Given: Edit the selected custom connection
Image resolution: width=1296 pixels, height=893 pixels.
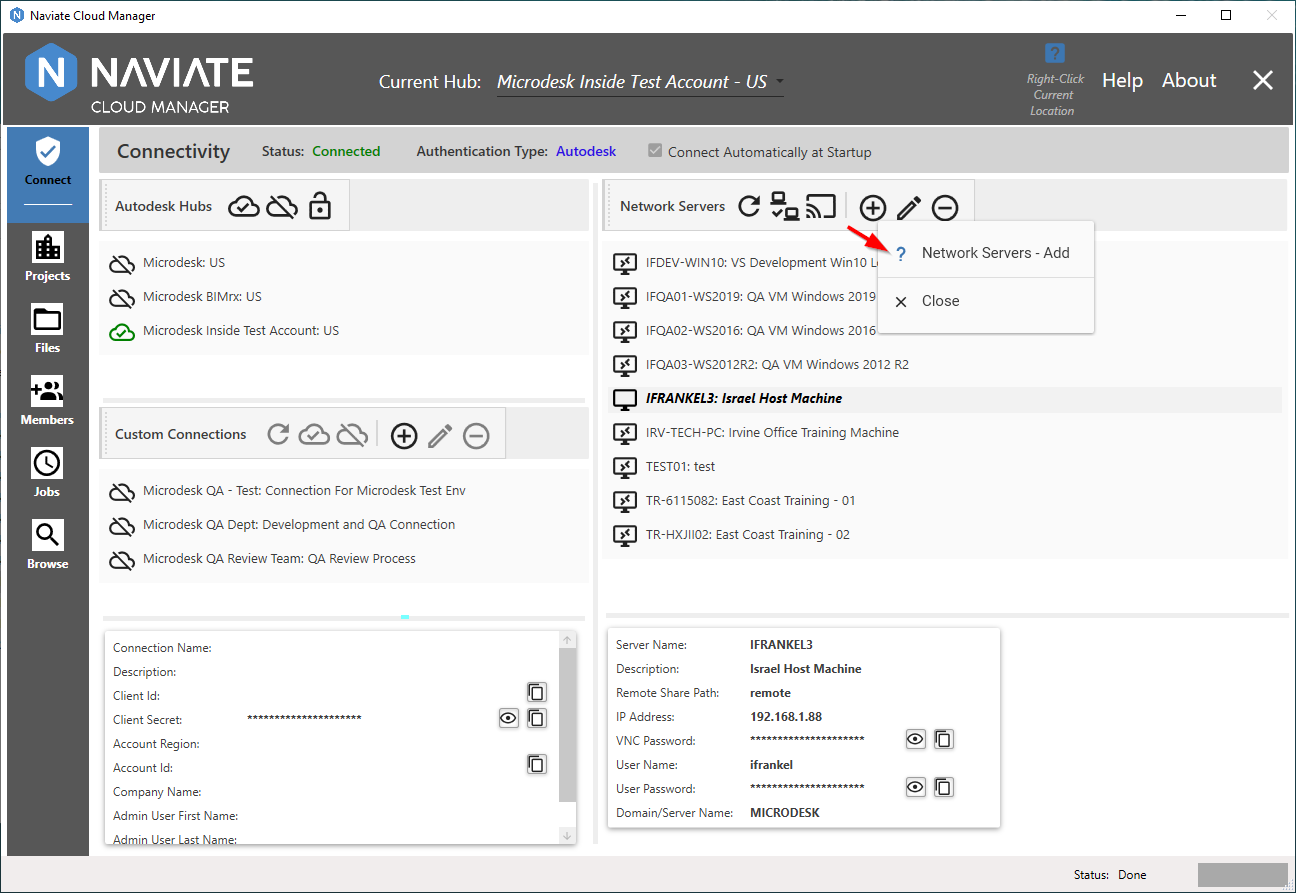Looking at the screenshot, I should (440, 435).
